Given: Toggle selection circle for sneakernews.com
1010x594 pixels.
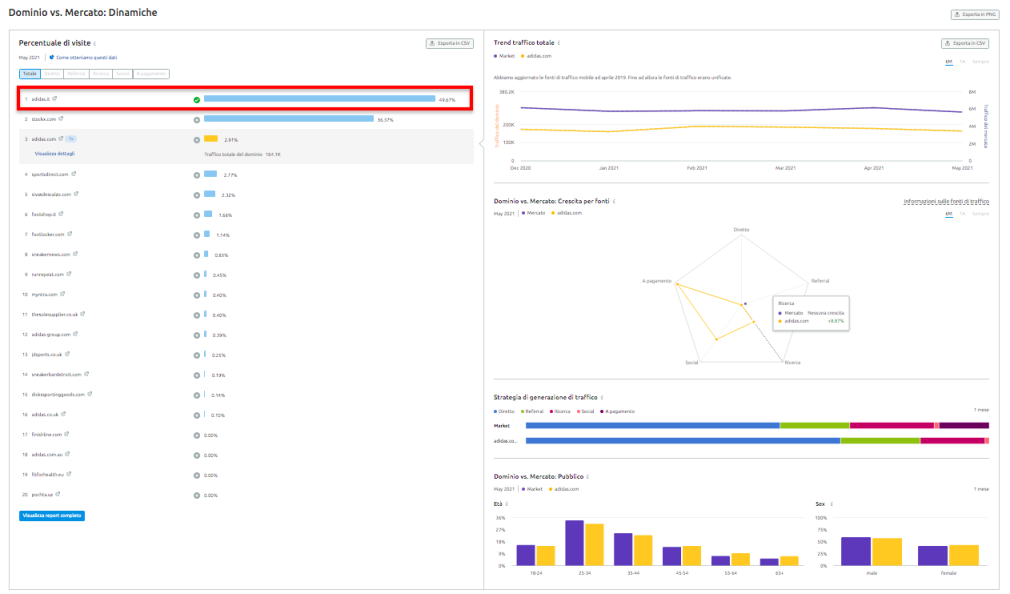Looking at the screenshot, I should [x=196, y=255].
